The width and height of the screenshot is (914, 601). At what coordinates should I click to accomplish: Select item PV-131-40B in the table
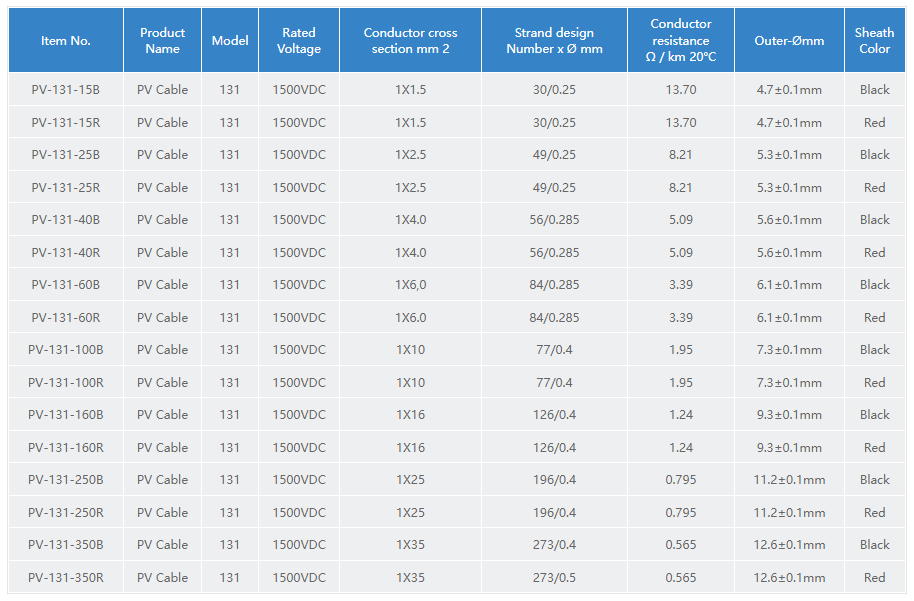66,220
